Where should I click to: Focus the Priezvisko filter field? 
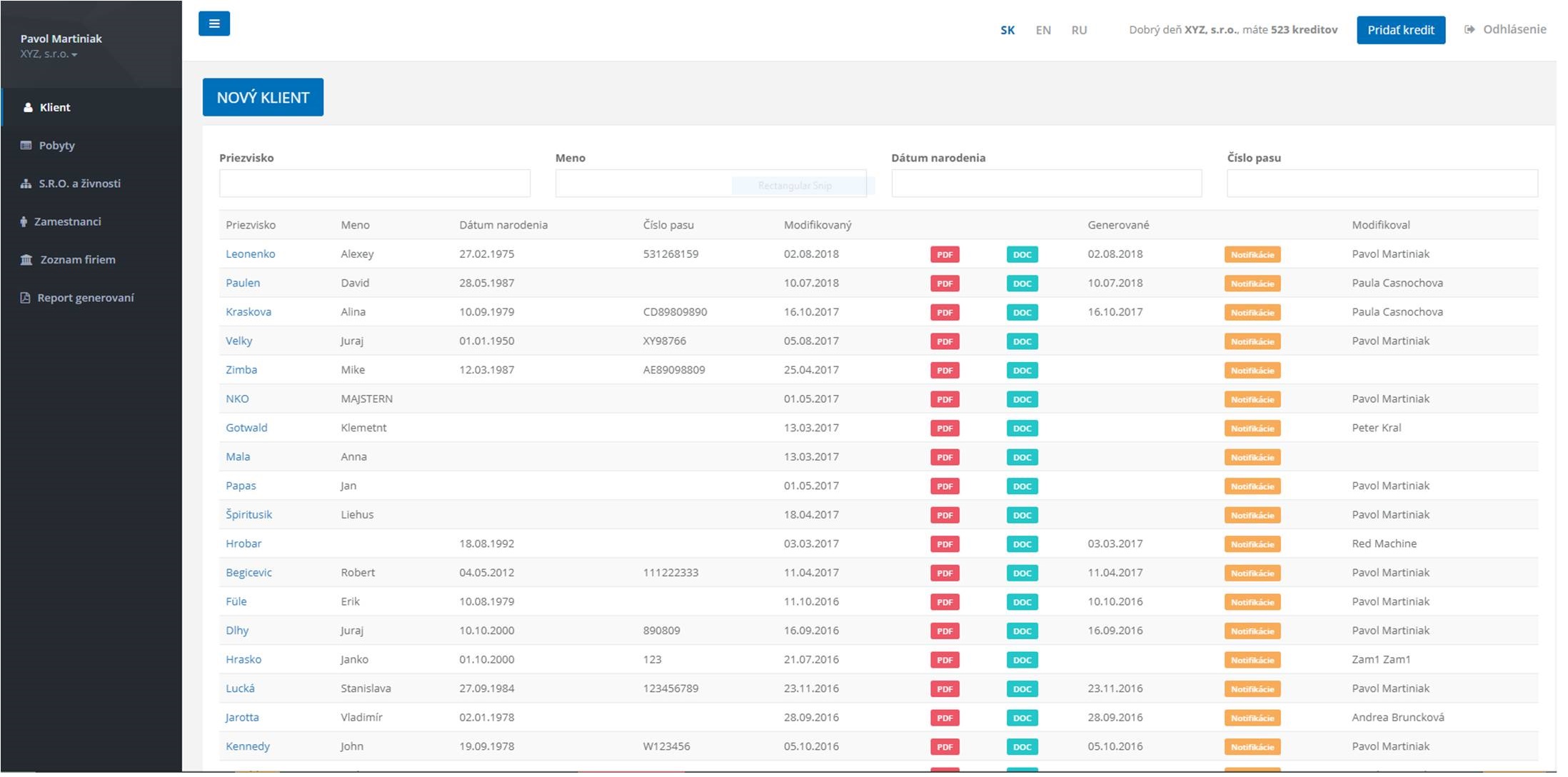click(375, 184)
